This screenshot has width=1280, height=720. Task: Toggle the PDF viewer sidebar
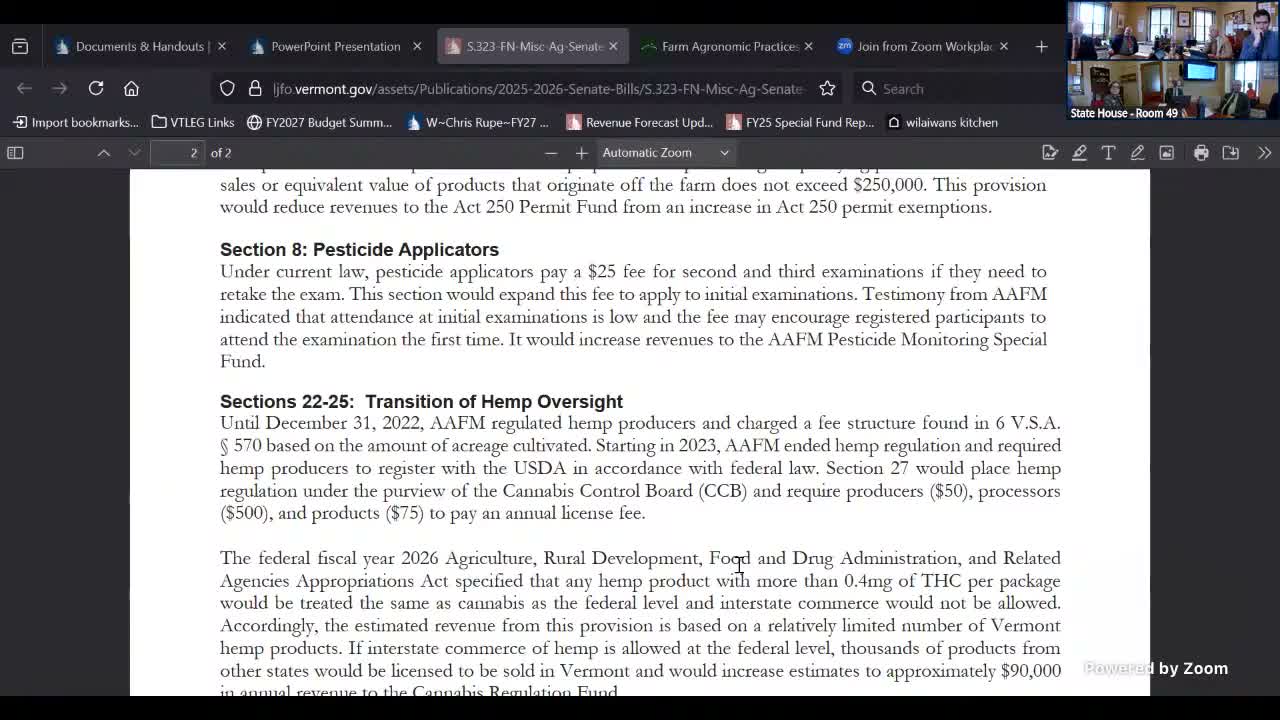click(15, 153)
